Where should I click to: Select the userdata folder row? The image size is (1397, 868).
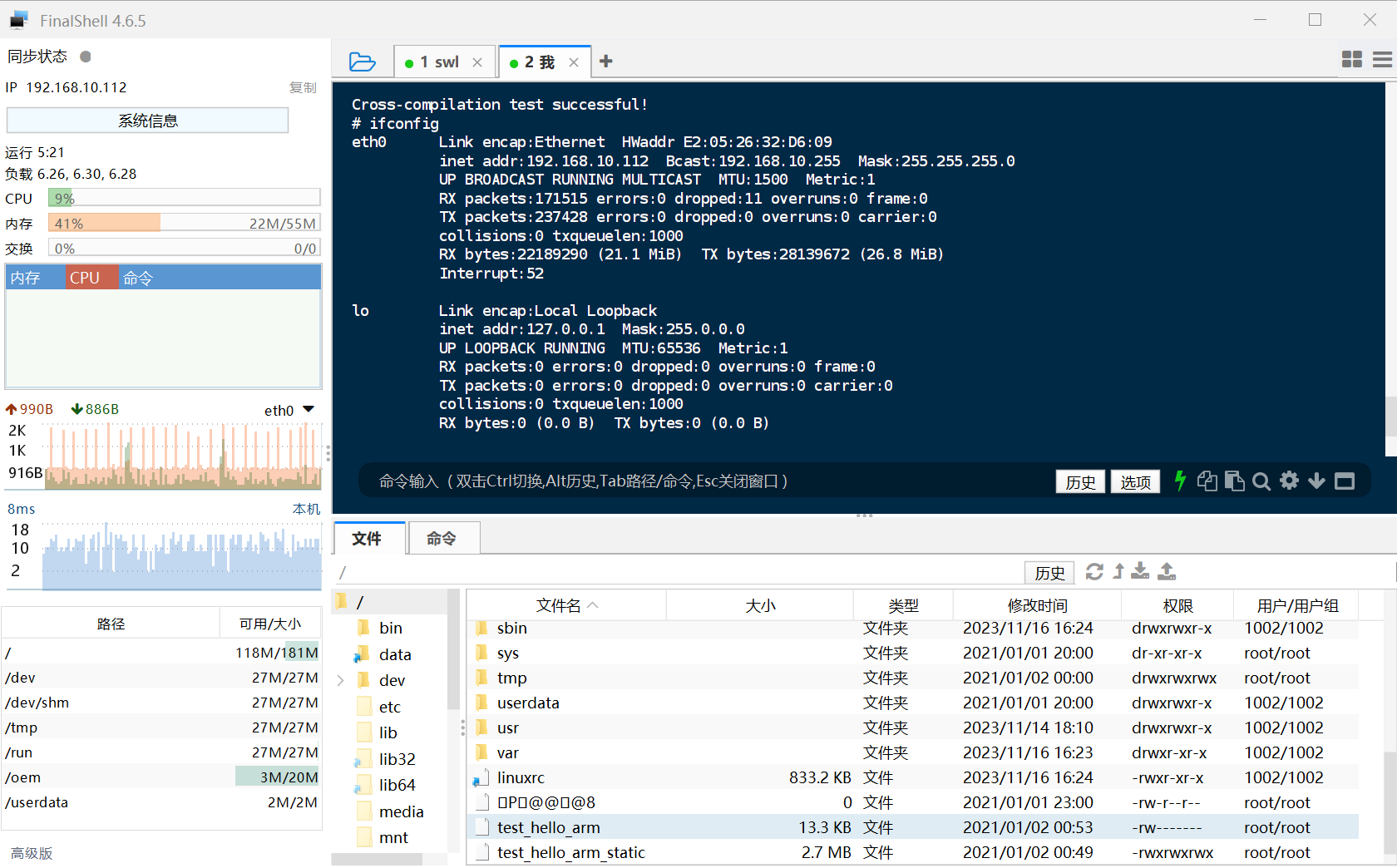[x=913, y=703]
